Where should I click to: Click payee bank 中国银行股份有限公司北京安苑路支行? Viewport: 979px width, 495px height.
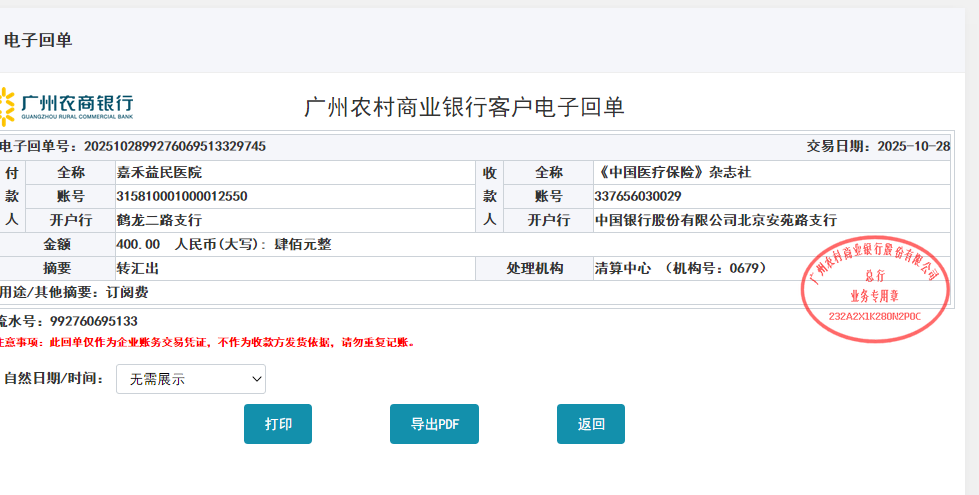tap(715, 220)
